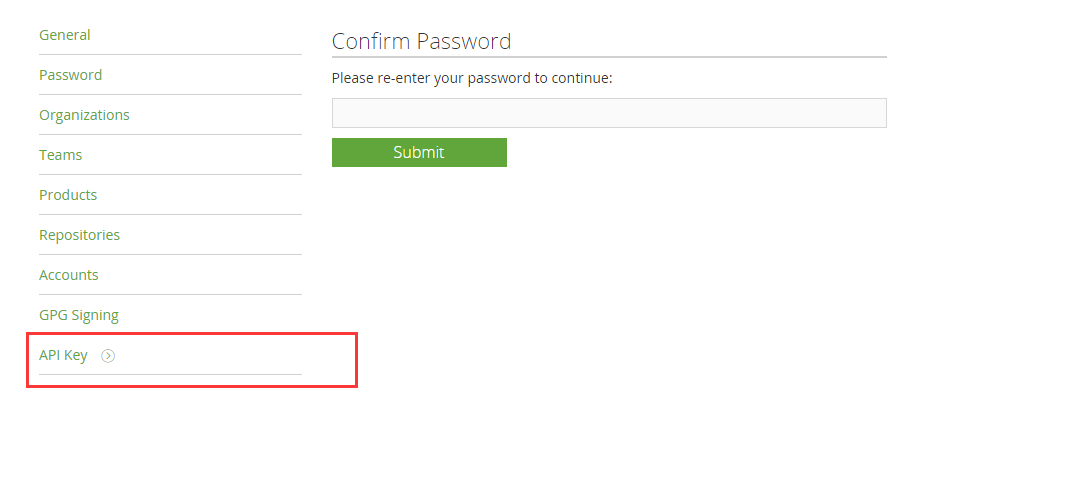Expand API Key using its circled chevron
1065x503 pixels.
[x=108, y=355]
